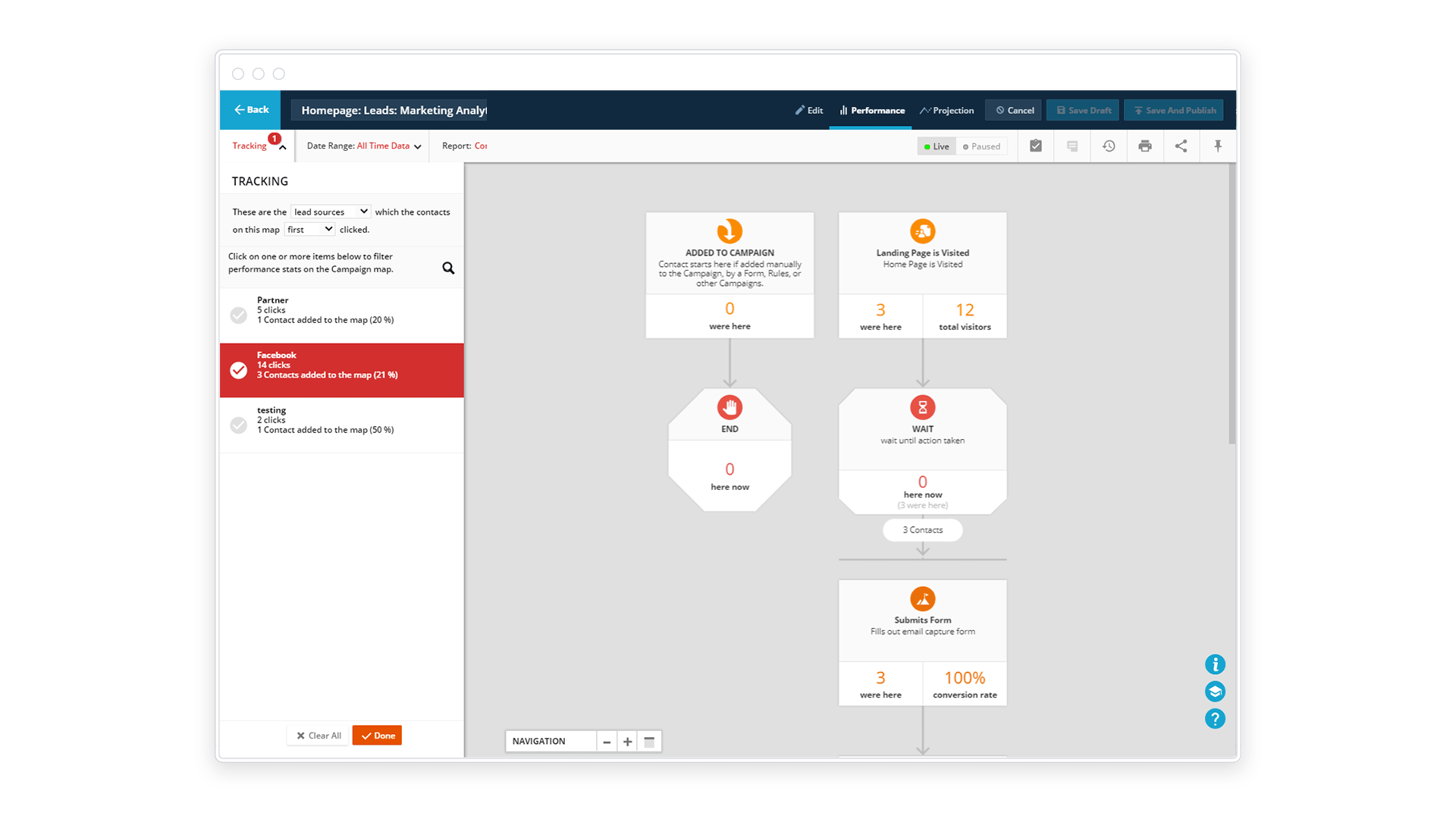1456x819 pixels.
Task: Click the search magnifier in Tracking panel
Action: [448, 268]
